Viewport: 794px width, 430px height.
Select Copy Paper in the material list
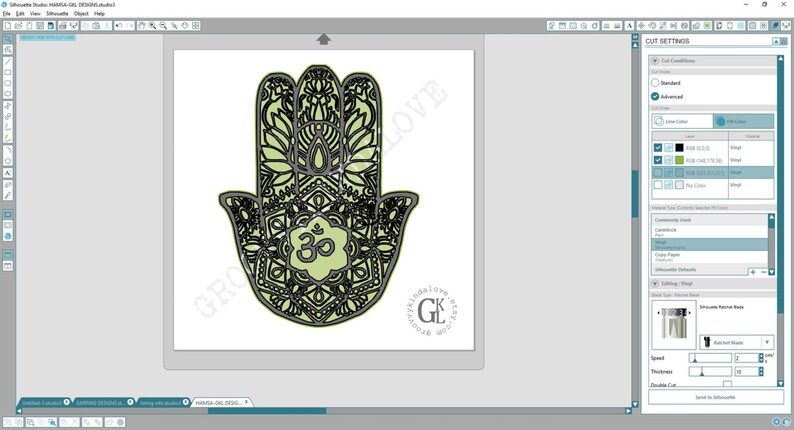point(709,257)
